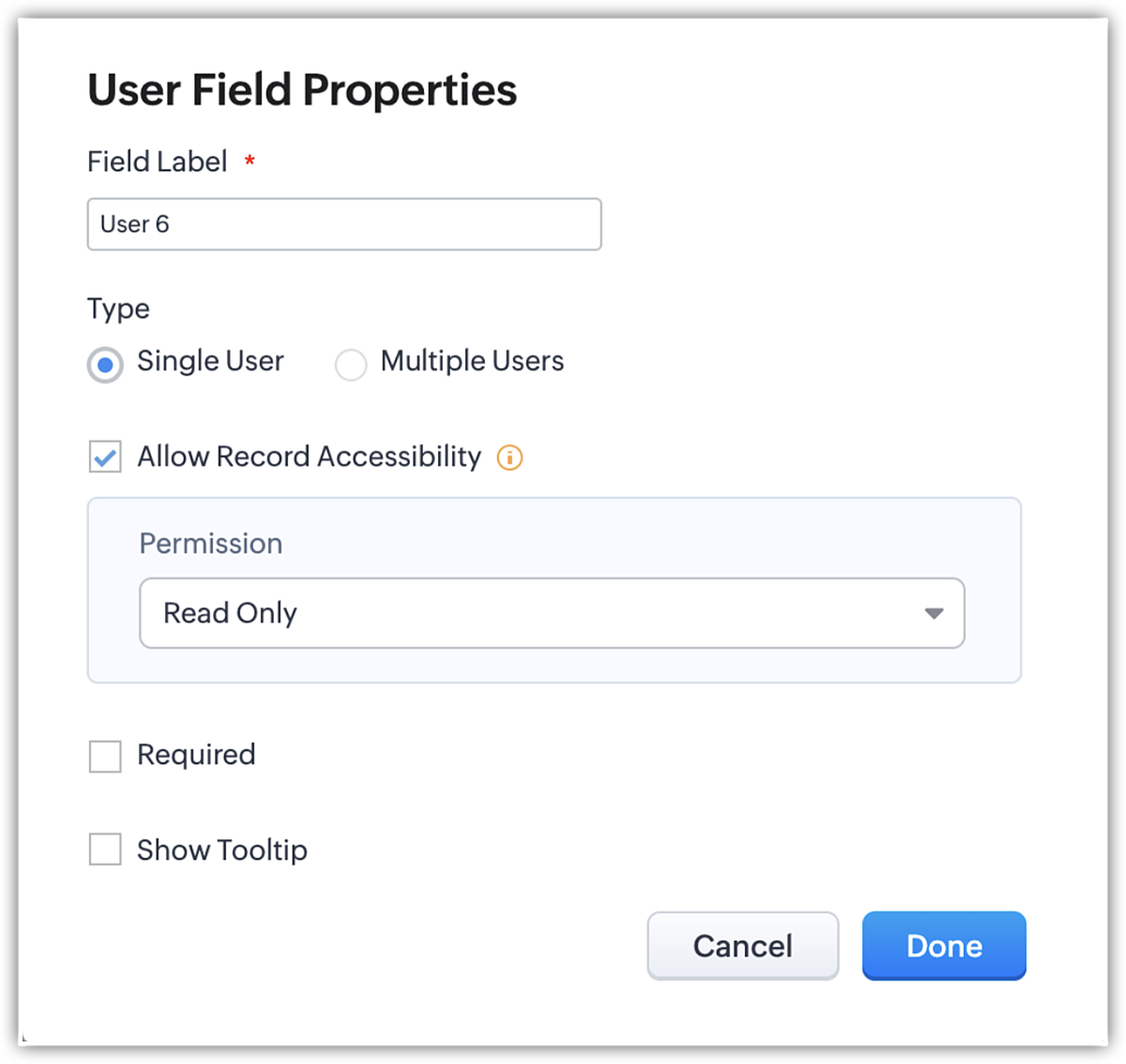
Task: Click the info icon beside Allow Record Accessibility
Action: click(510, 458)
